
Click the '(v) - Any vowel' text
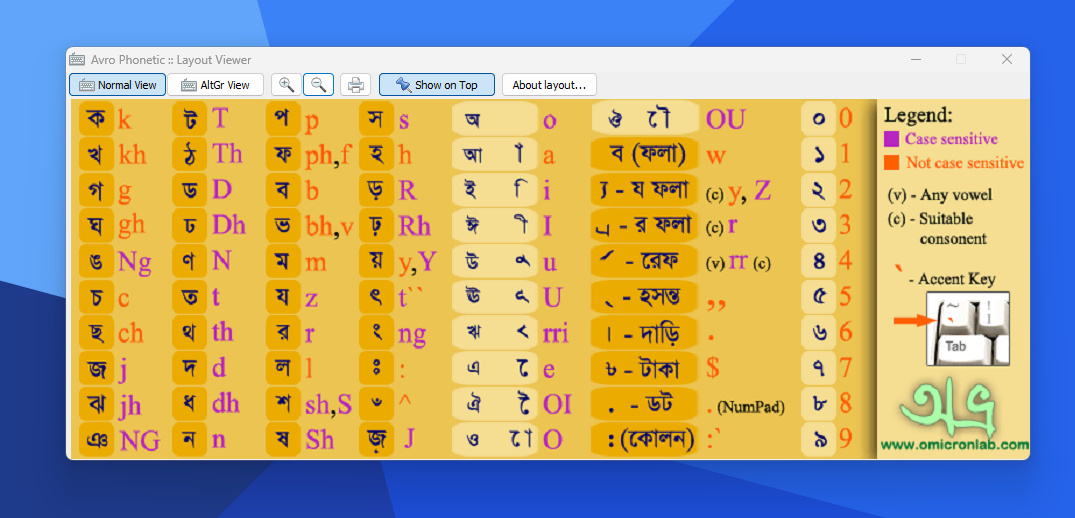[x=939, y=195]
